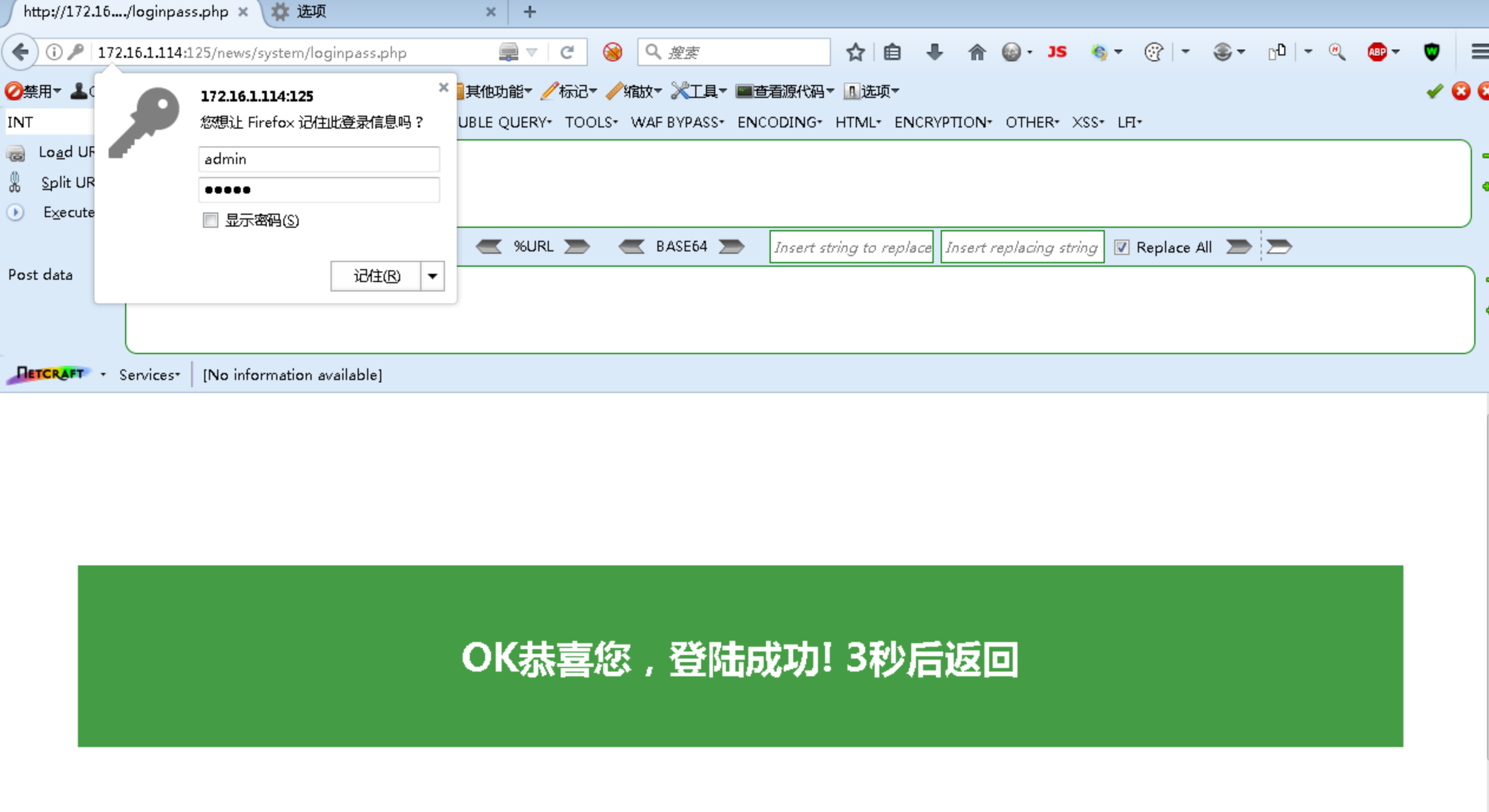The image size is (1489, 812).
Task: Close the save password popup
Action: click(x=444, y=87)
